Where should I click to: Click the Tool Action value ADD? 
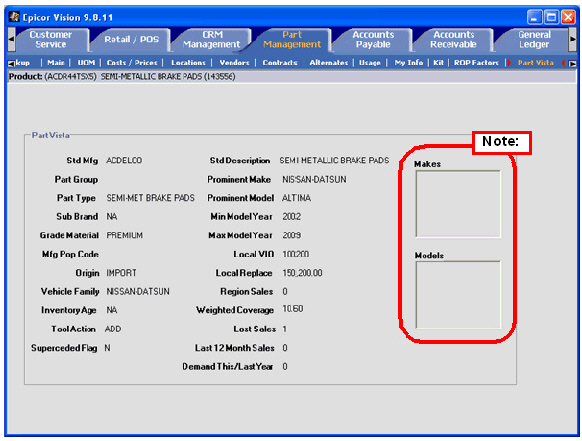tap(113, 329)
